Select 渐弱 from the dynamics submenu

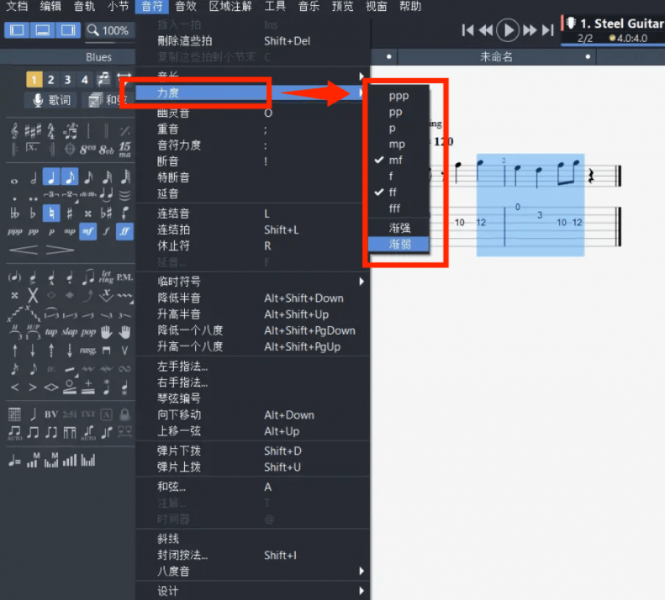point(399,244)
